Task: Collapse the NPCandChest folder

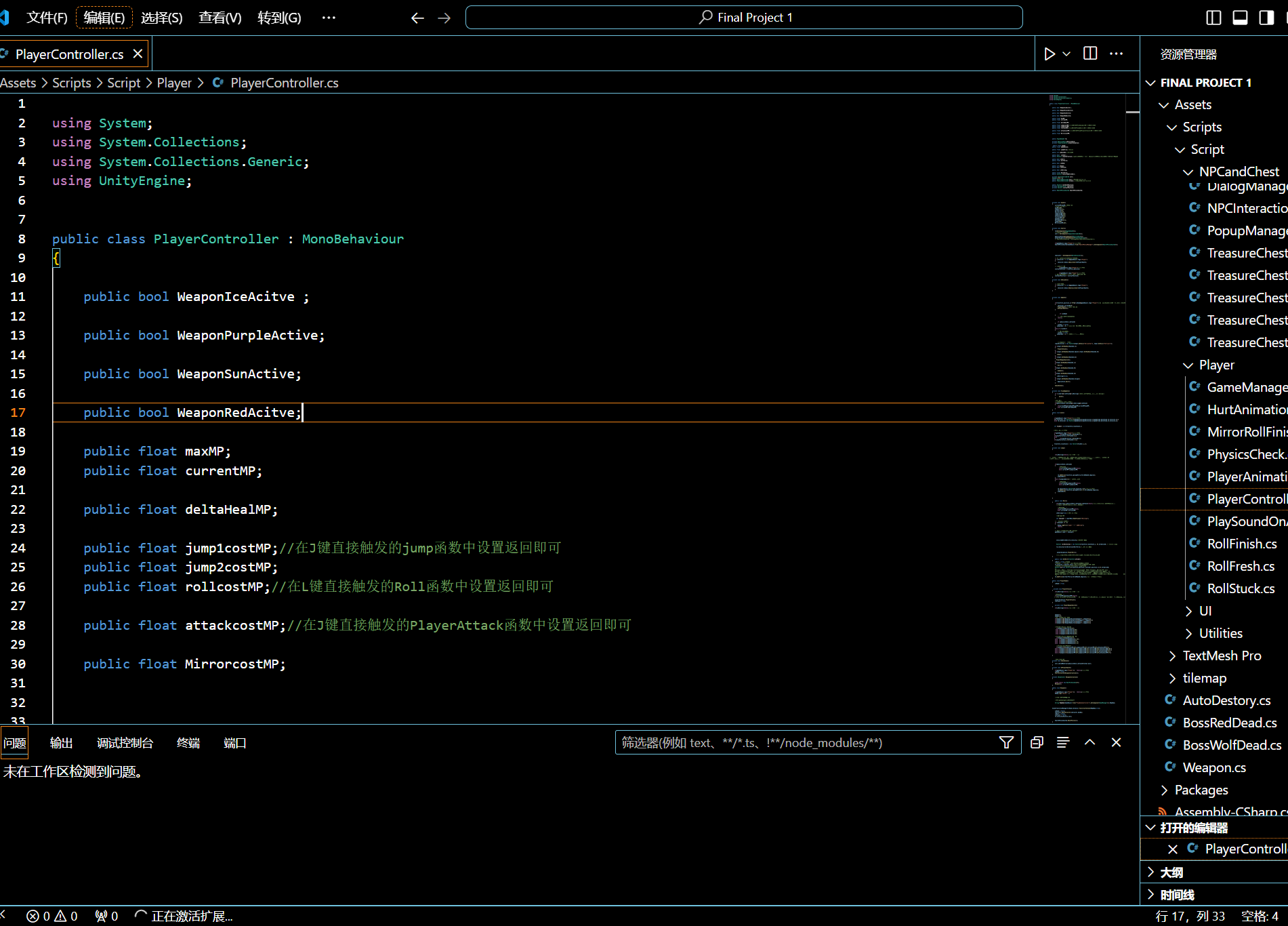Action: point(1238,172)
